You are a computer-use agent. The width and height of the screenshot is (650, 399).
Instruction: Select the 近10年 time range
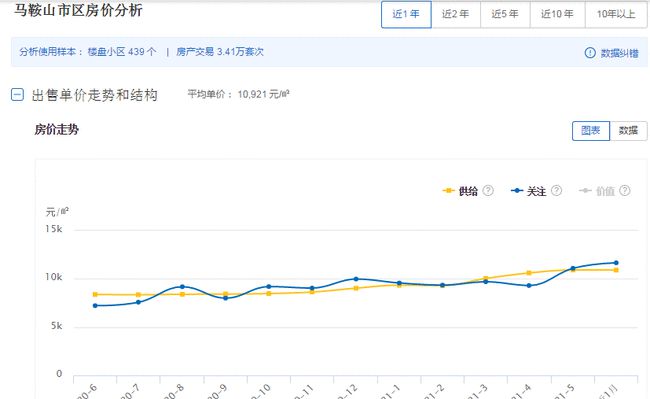pyautogui.click(x=558, y=15)
